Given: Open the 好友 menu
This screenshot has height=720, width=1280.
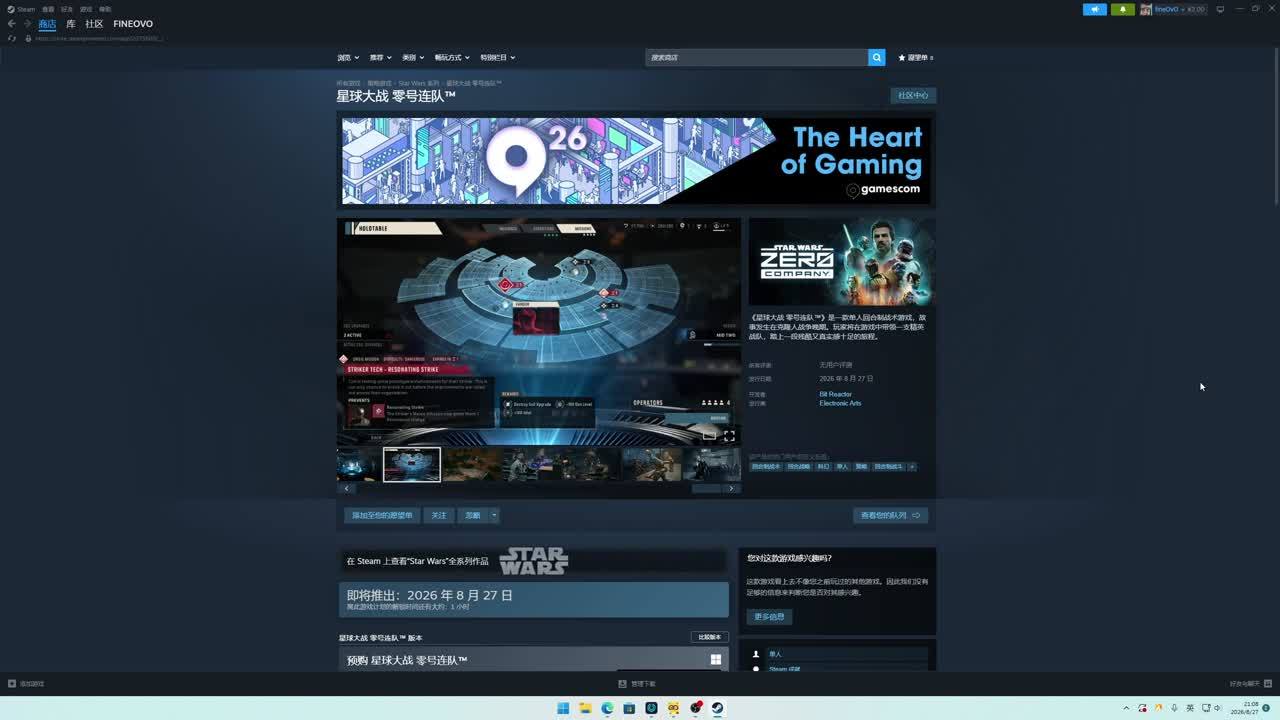Looking at the screenshot, I should (67, 9).
